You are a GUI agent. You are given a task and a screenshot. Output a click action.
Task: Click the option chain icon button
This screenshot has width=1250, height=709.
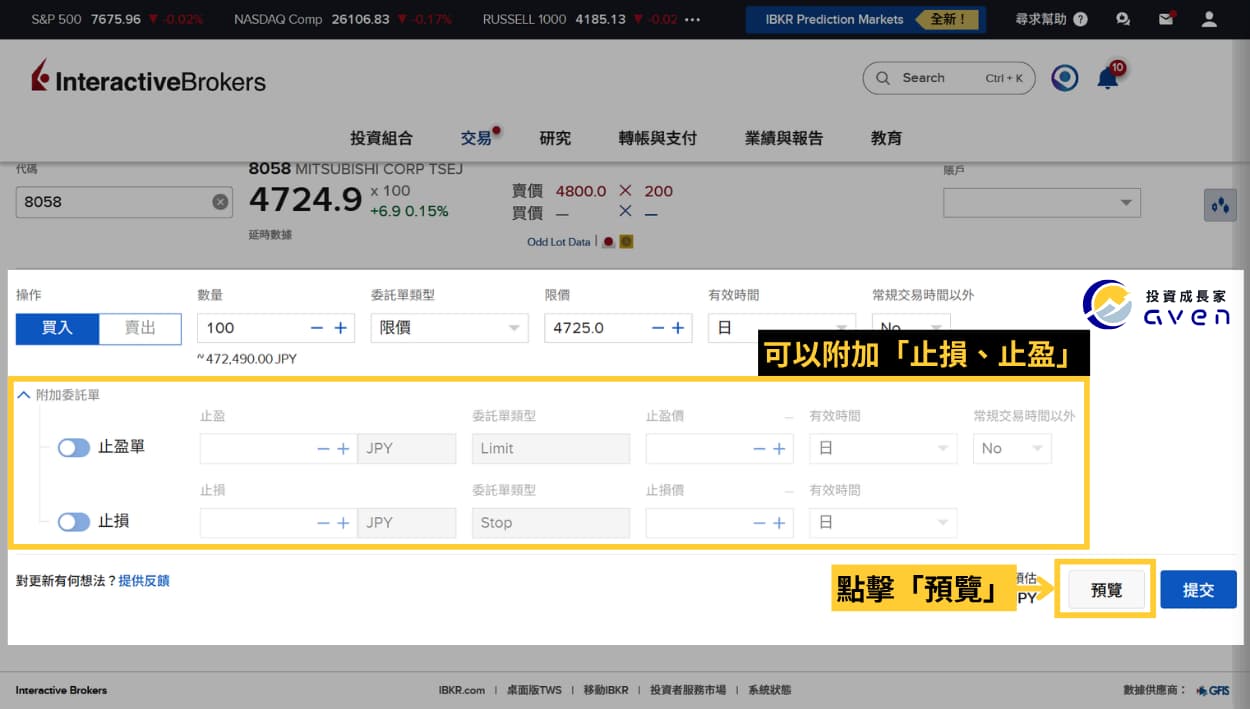(1220, 205)
